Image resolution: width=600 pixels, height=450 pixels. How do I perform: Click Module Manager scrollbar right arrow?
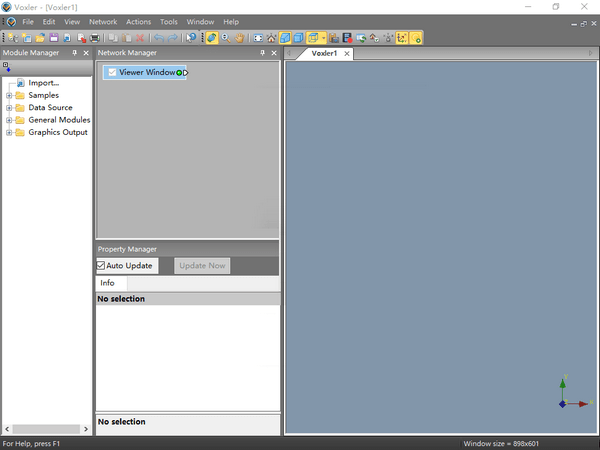pyautogui.click(x=86, y=429)
